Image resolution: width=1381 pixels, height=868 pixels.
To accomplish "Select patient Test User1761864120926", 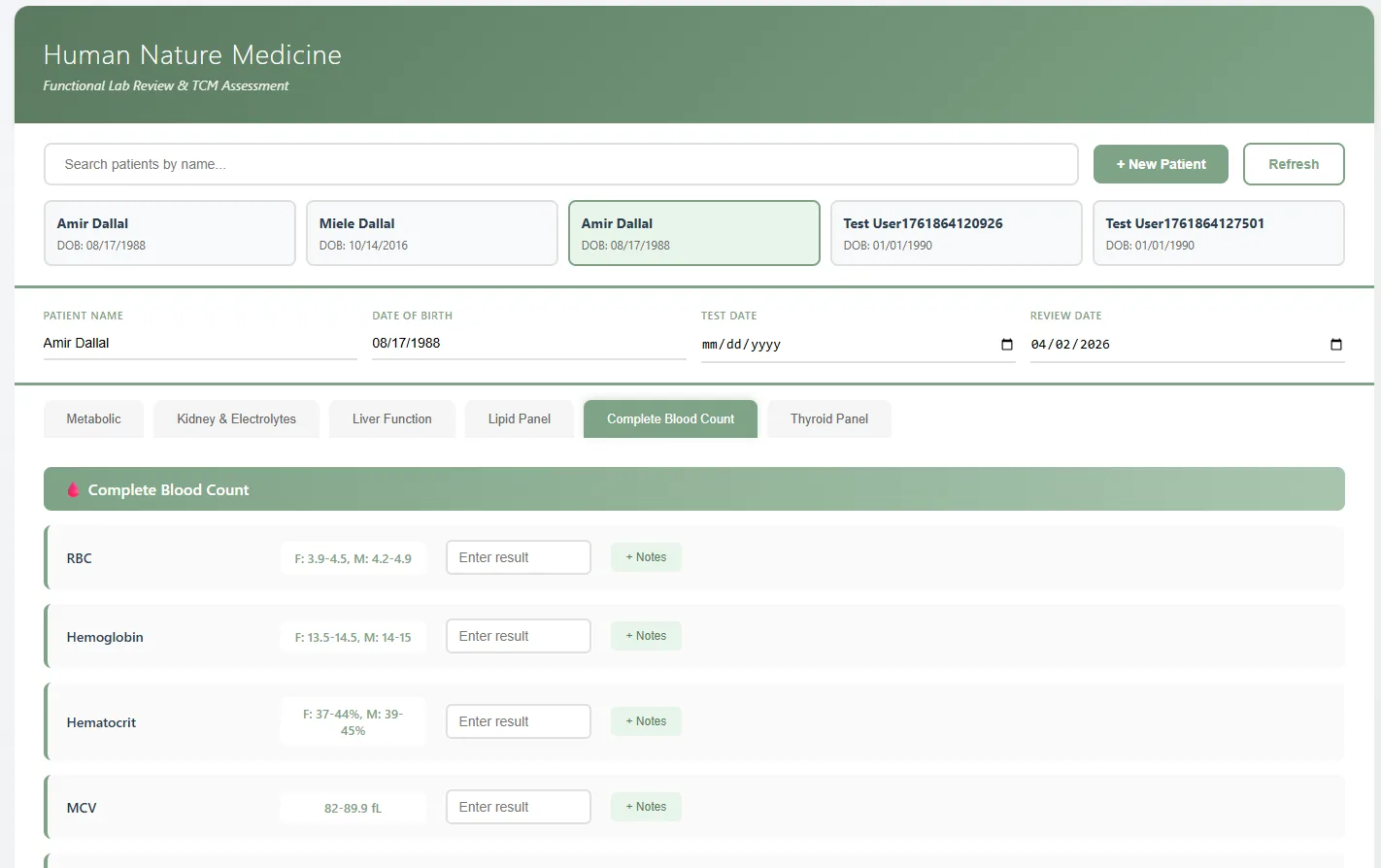I will point(957,233).
